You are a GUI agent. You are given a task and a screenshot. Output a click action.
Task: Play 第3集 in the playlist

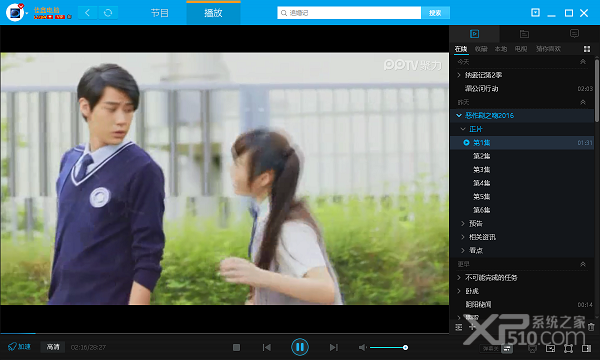(x=522, y=169)
